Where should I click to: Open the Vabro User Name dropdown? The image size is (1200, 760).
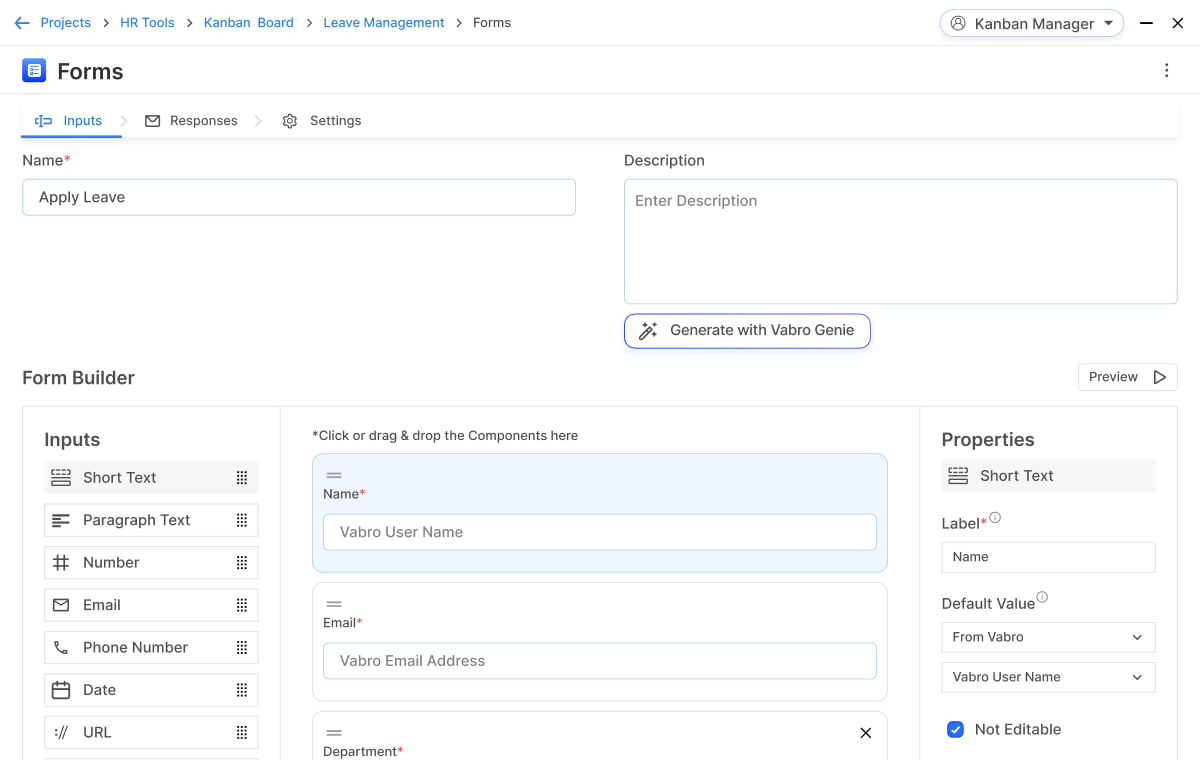[1048, 677]
